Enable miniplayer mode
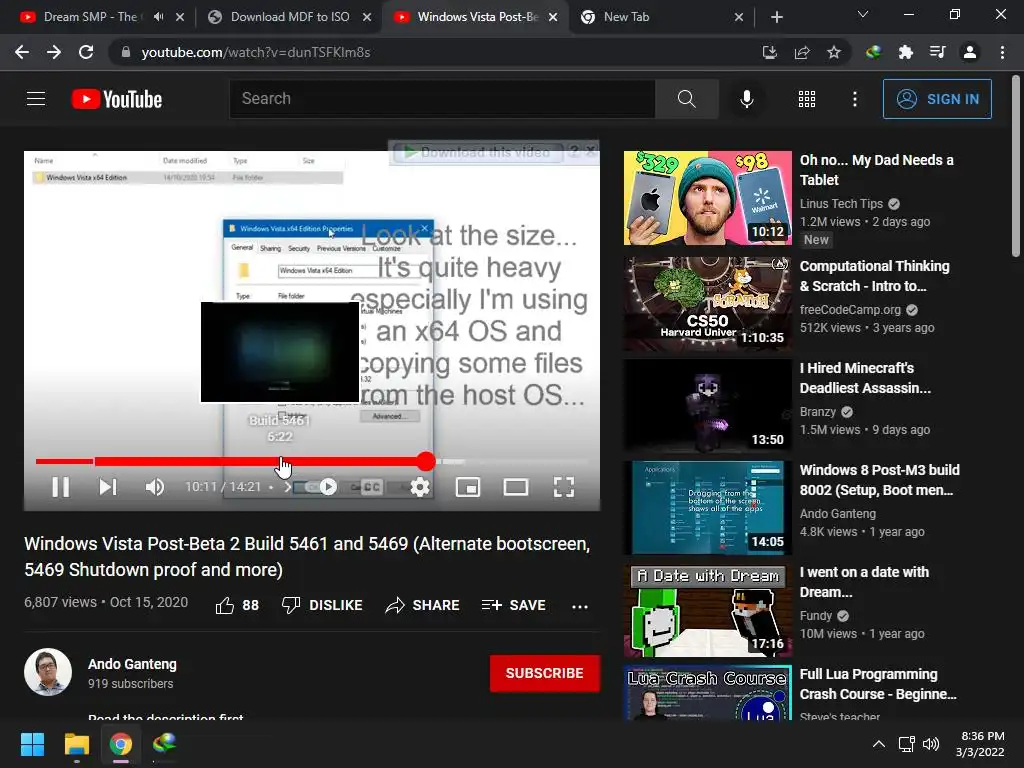This screenshot has width=1024, height=768. coord(468,487)
